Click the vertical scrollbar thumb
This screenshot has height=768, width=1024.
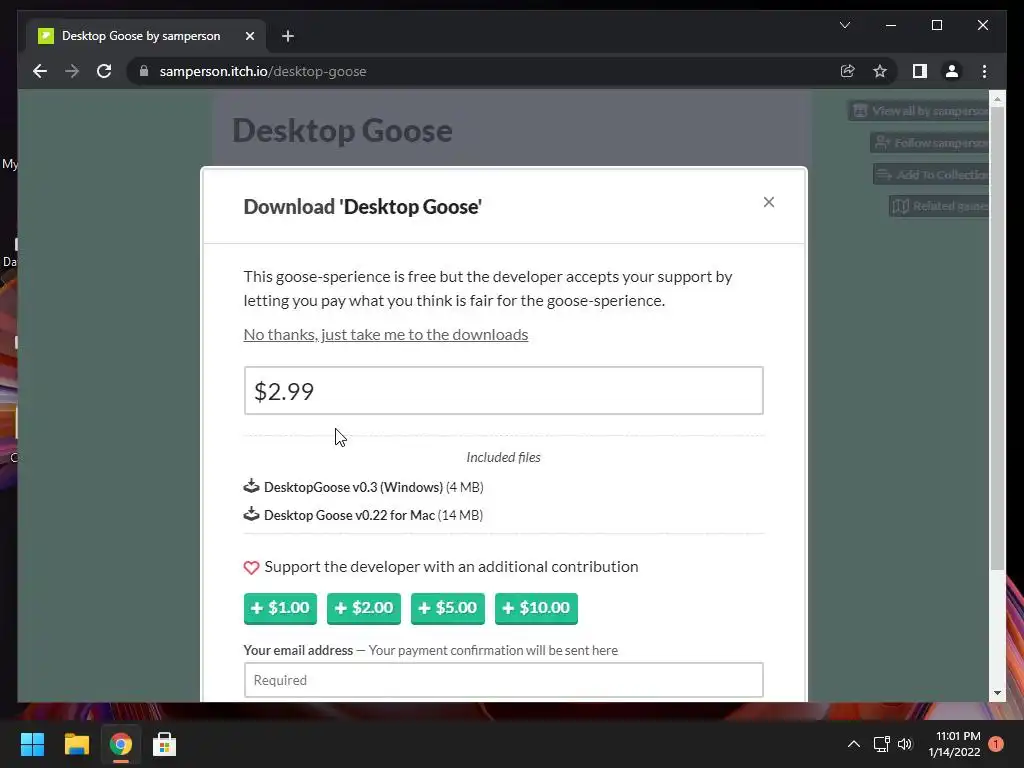pos(997,338)
